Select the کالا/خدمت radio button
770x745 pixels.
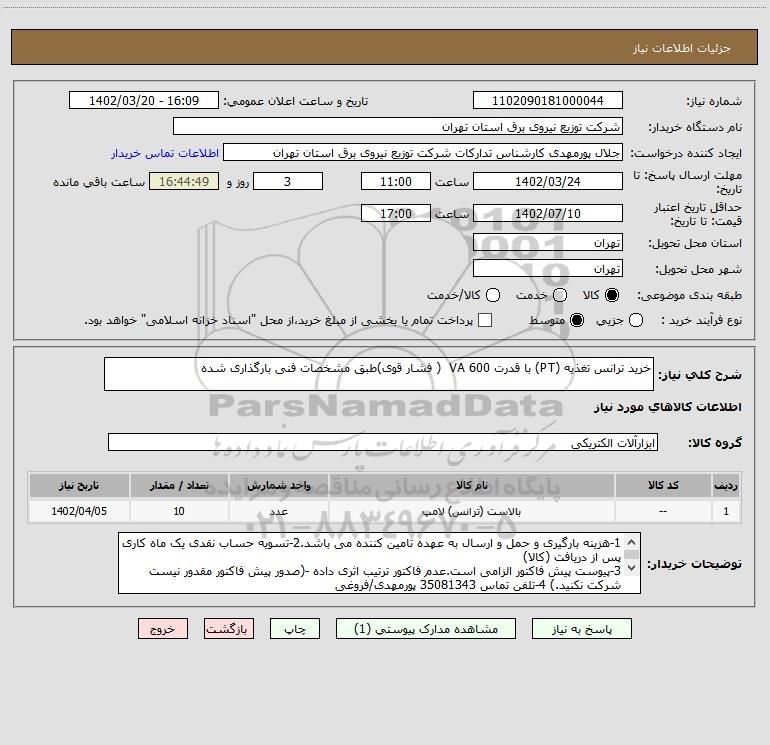[493, 295]
